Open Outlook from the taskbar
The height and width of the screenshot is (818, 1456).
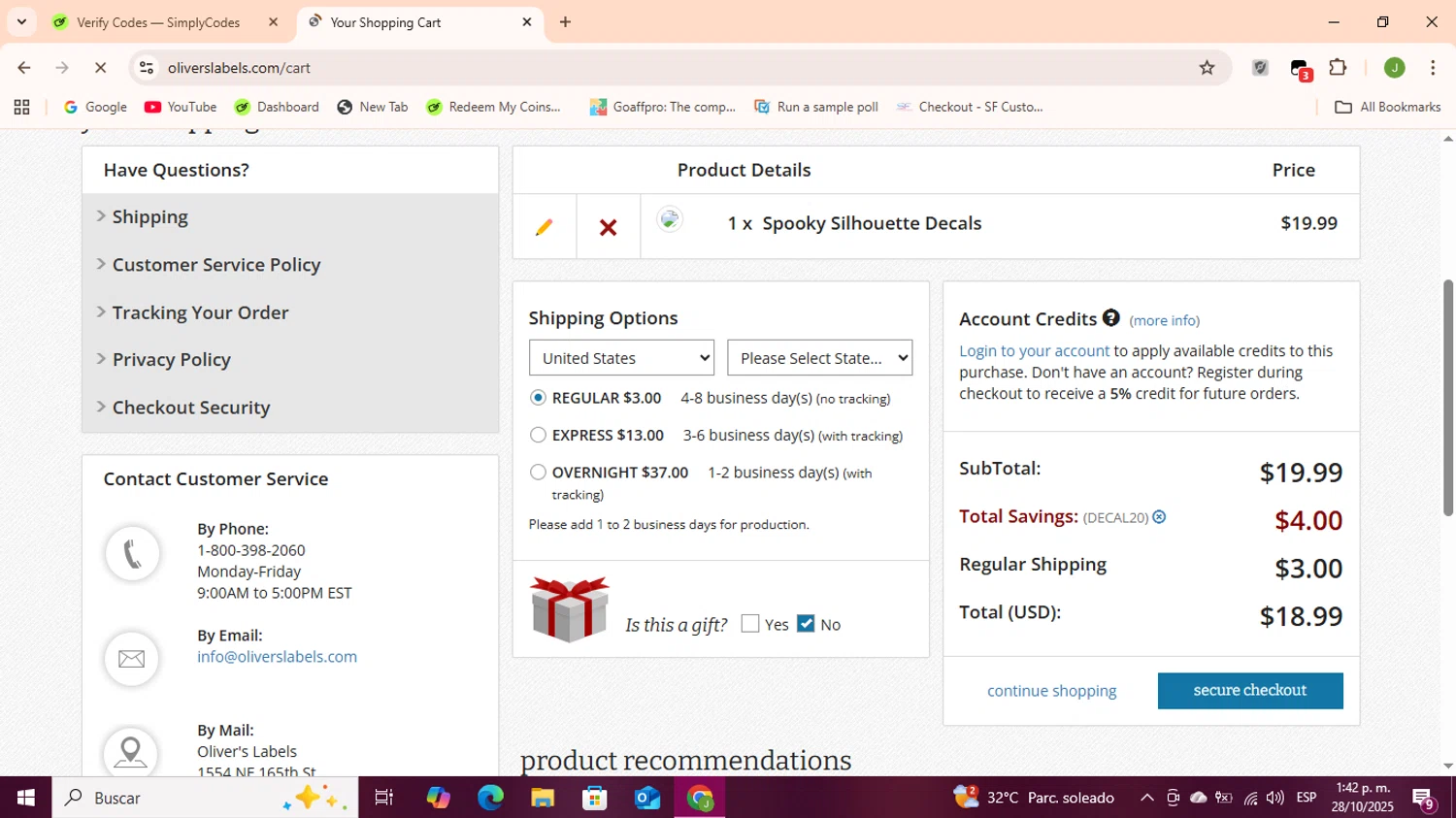click(647, 798)
